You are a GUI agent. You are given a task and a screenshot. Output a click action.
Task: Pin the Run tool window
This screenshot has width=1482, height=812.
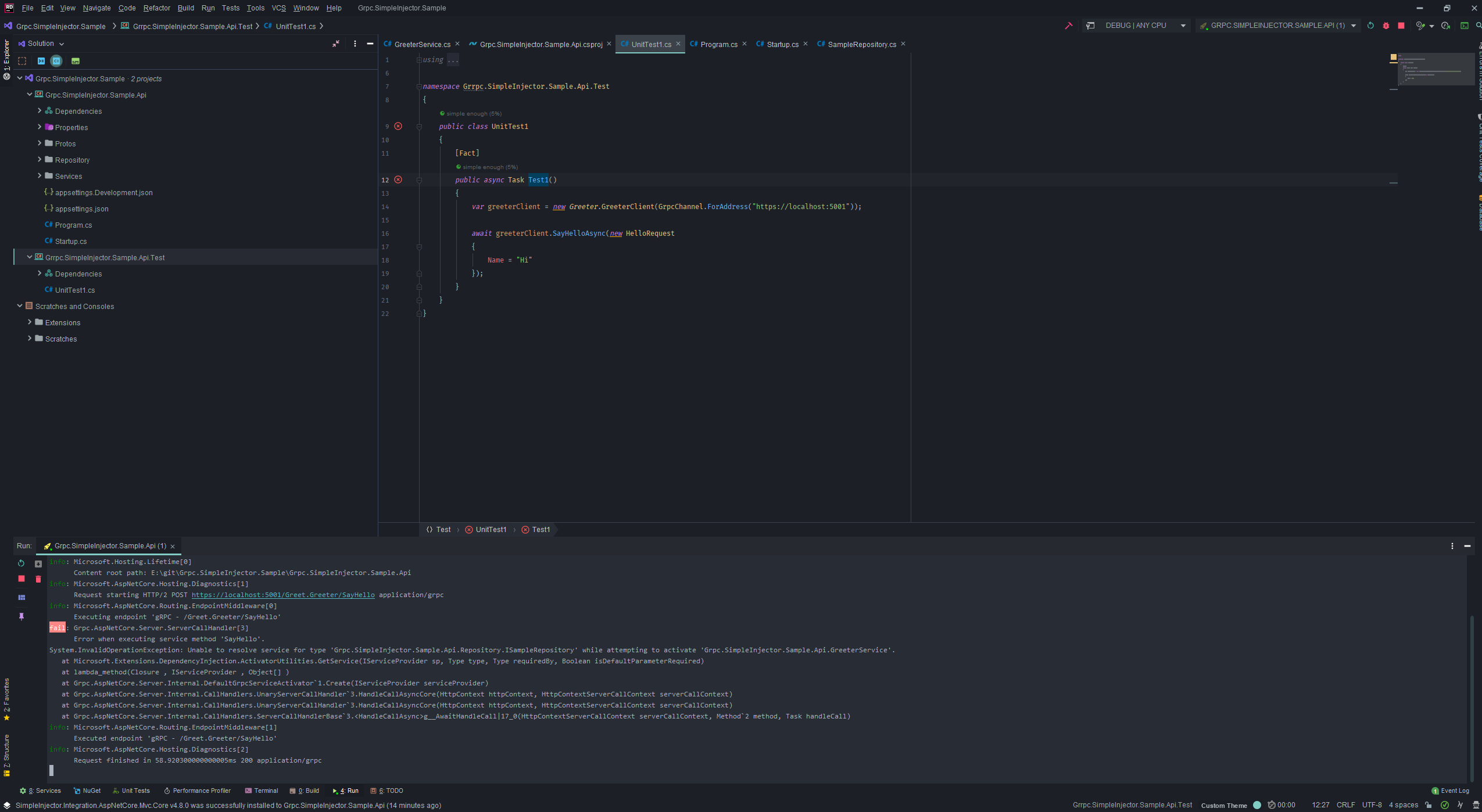pyautogui.click(x=22, y=616)
